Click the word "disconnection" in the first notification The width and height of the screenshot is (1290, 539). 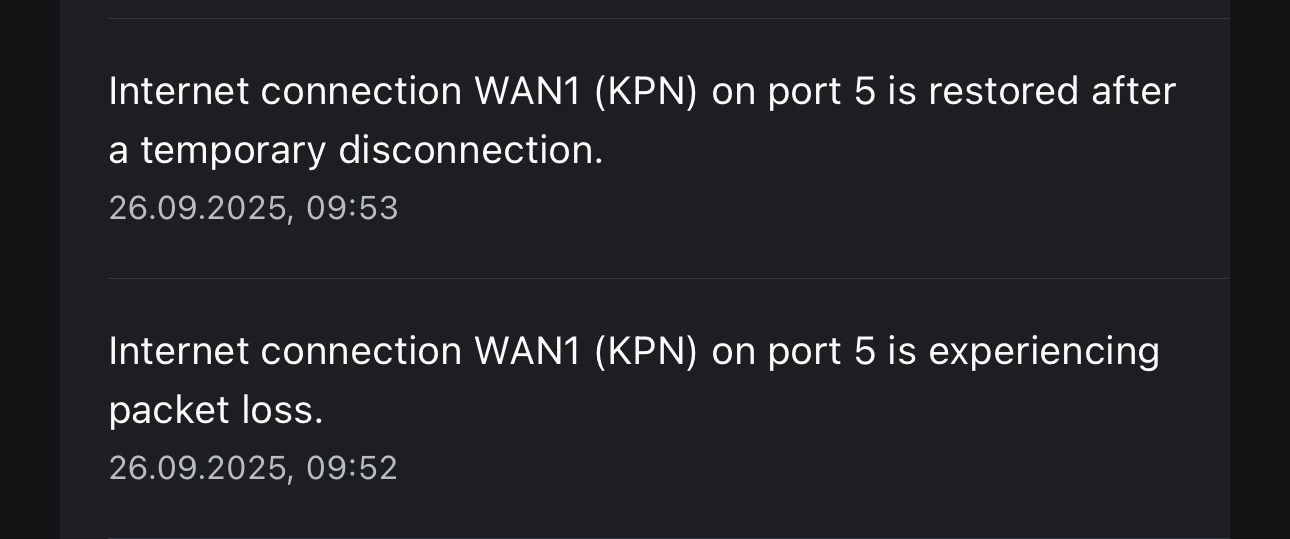coord(468,150)
